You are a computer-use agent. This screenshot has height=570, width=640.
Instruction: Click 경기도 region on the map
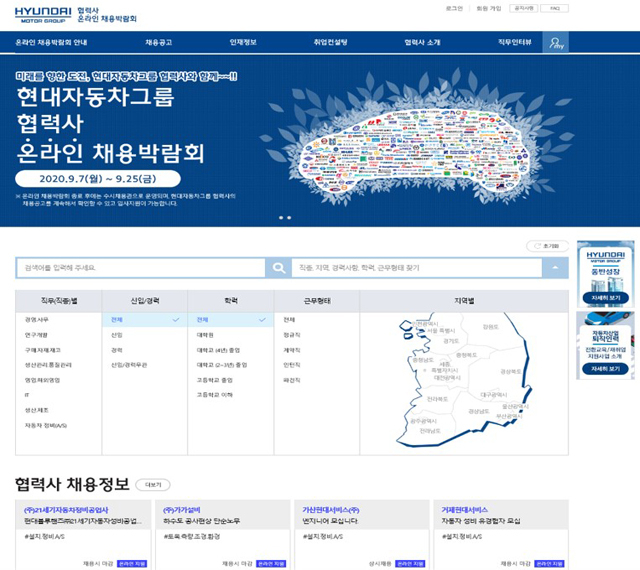coord(451,341)
